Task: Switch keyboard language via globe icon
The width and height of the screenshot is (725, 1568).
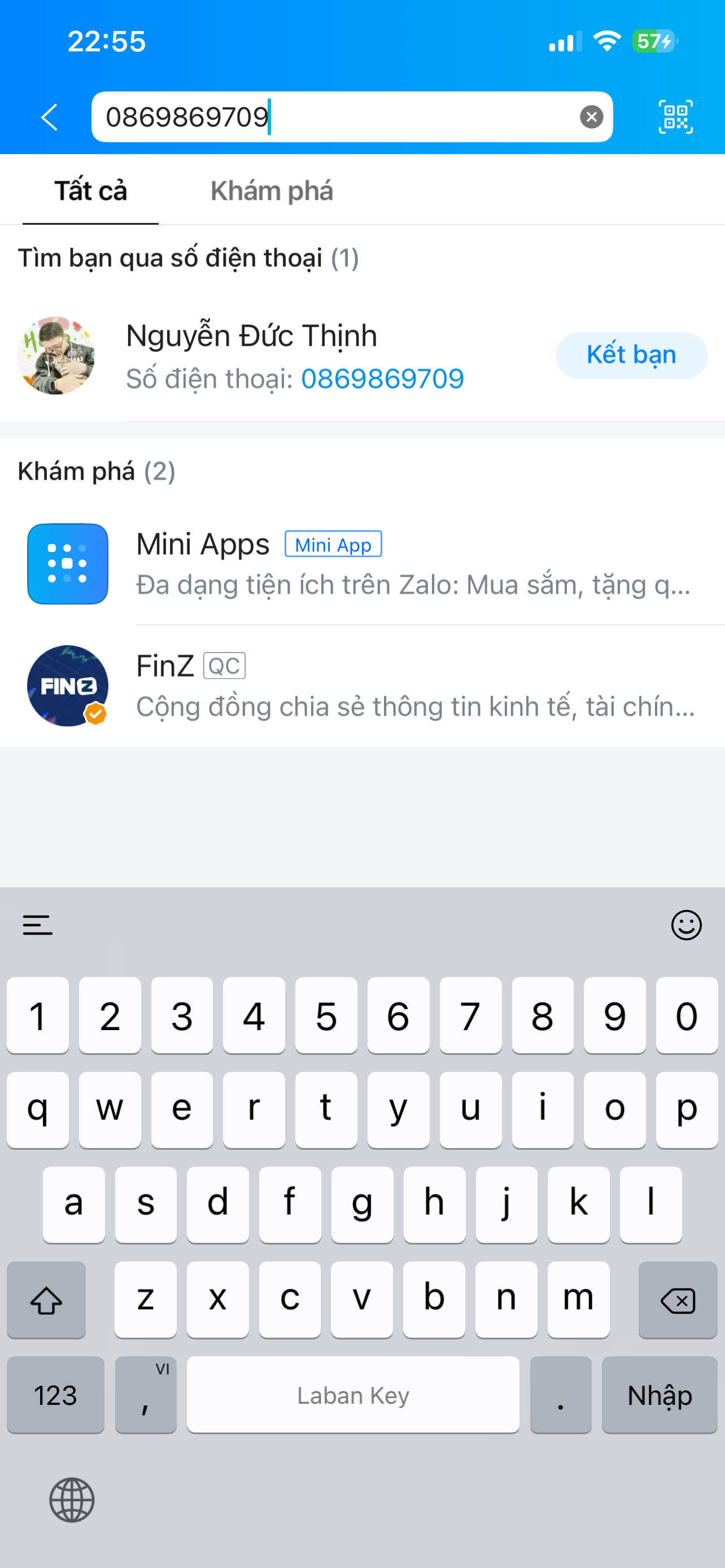Action: pos(72,1500)
